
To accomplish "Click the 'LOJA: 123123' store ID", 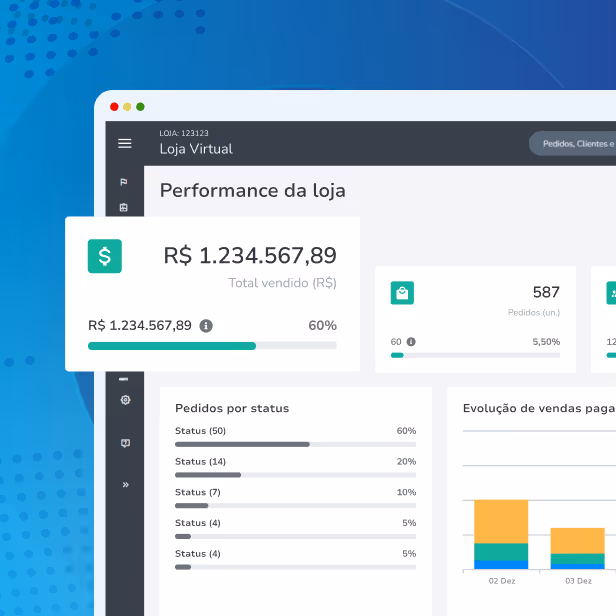I will pos(184,133).
